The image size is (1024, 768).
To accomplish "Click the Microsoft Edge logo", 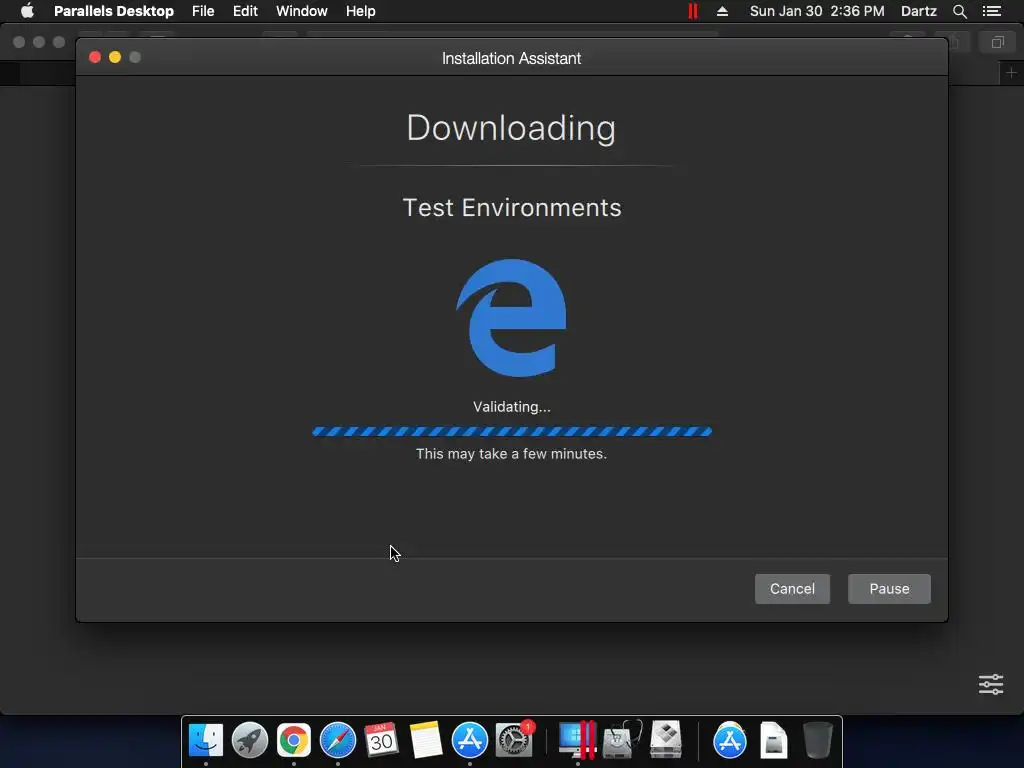I will tap(511, 318).
